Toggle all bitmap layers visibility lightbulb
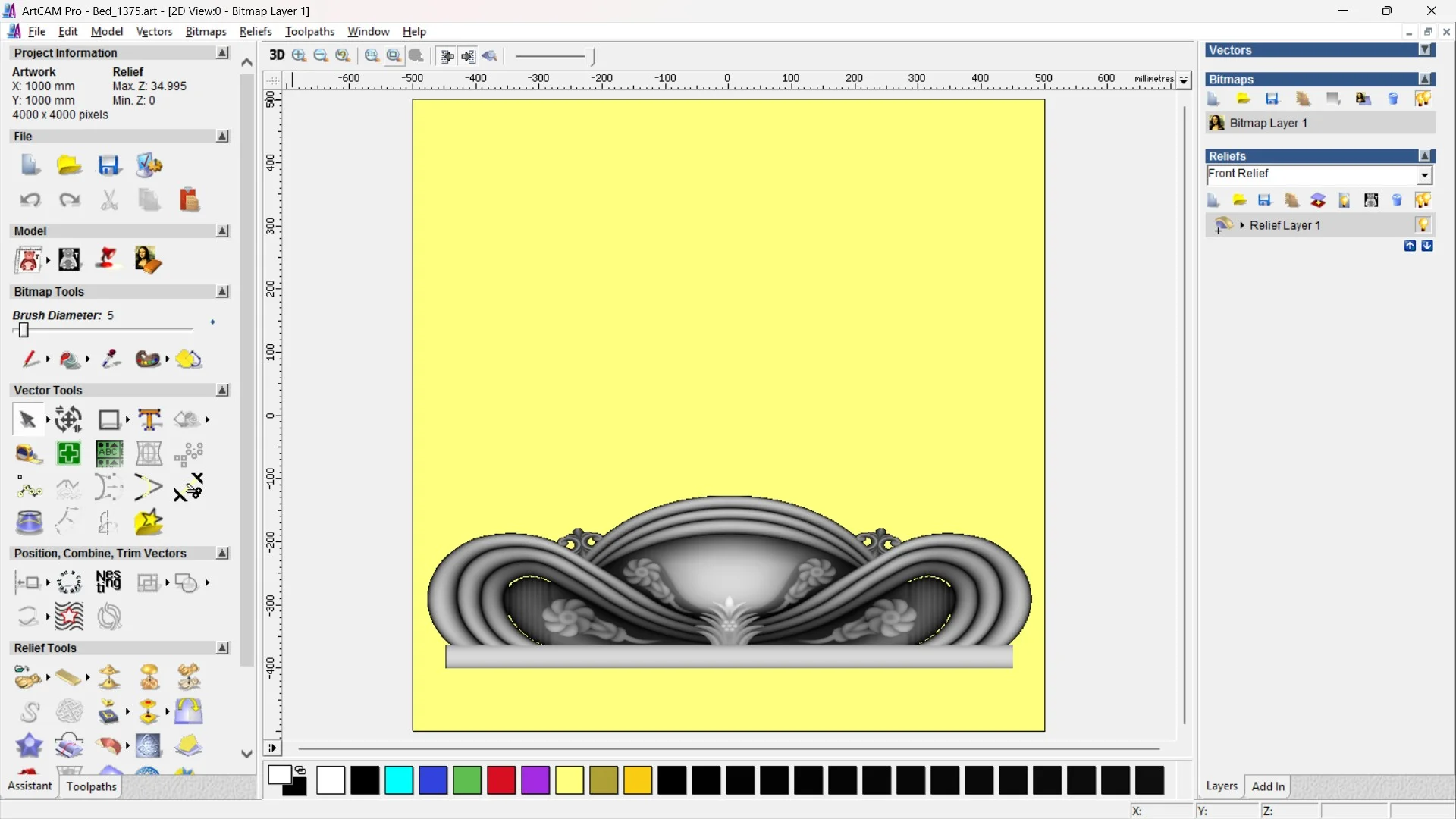The width and height of the screenshot is (1456, 819). 1423,99
